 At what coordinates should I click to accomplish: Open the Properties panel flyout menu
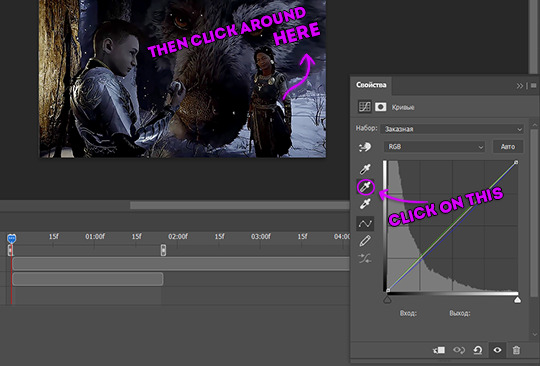533,86
